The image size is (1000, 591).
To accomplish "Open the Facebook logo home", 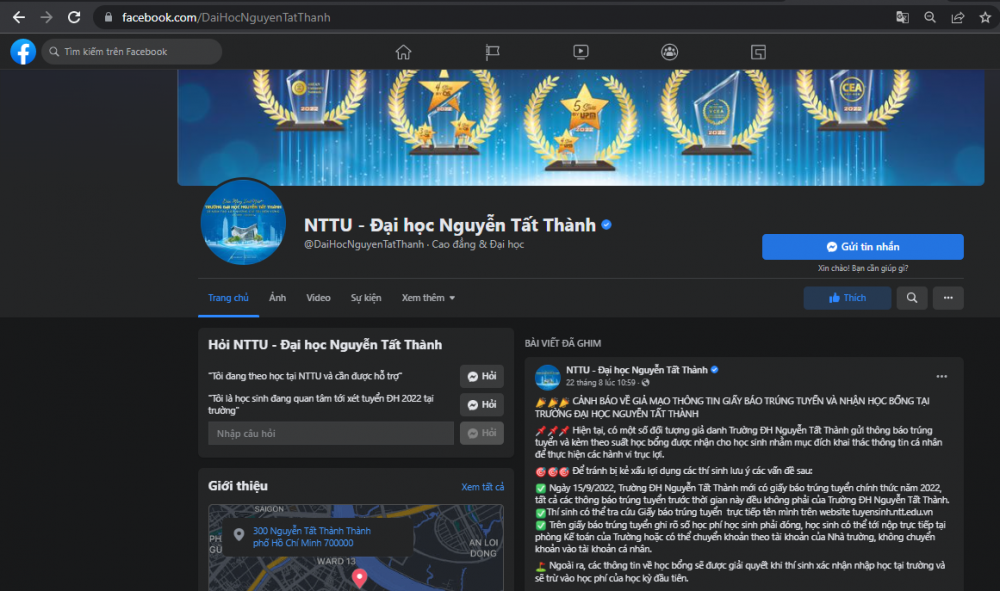I will click(x=23, y=52).
